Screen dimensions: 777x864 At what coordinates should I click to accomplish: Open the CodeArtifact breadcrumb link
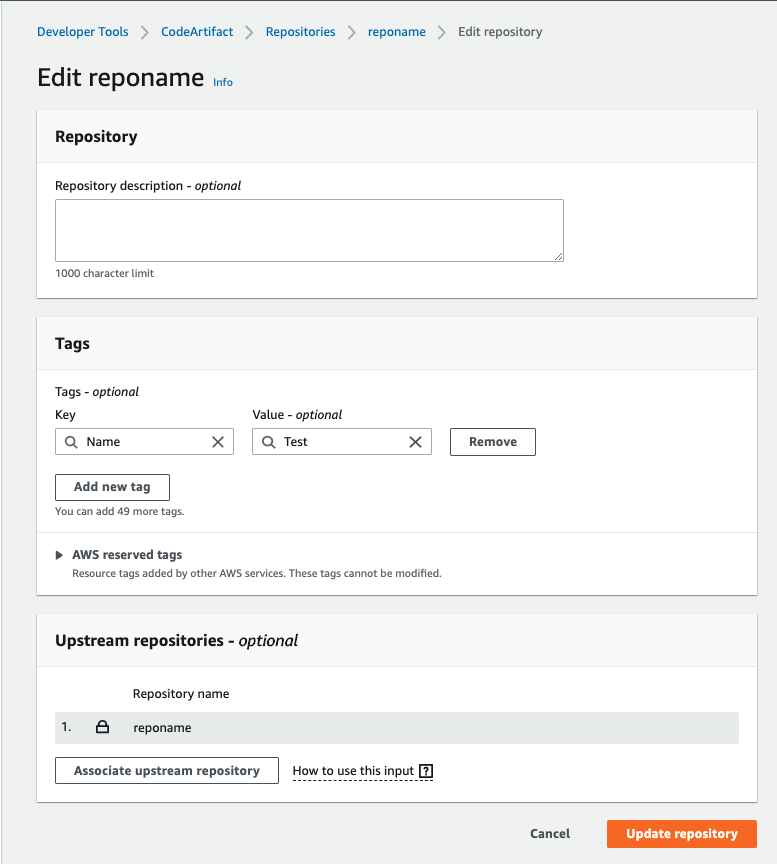(196, 31)
